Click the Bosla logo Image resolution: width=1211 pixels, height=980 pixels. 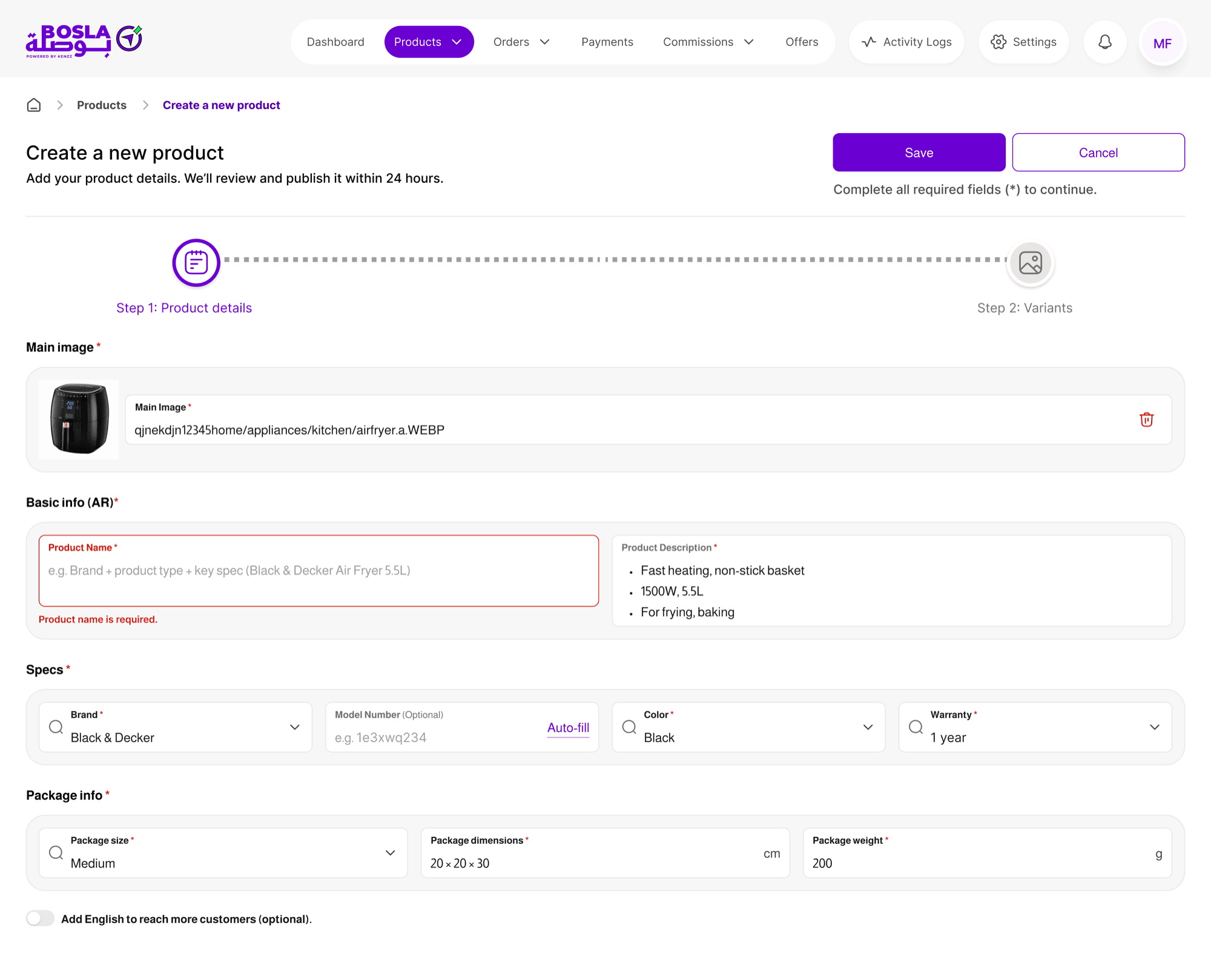click(x=84, y=41)
